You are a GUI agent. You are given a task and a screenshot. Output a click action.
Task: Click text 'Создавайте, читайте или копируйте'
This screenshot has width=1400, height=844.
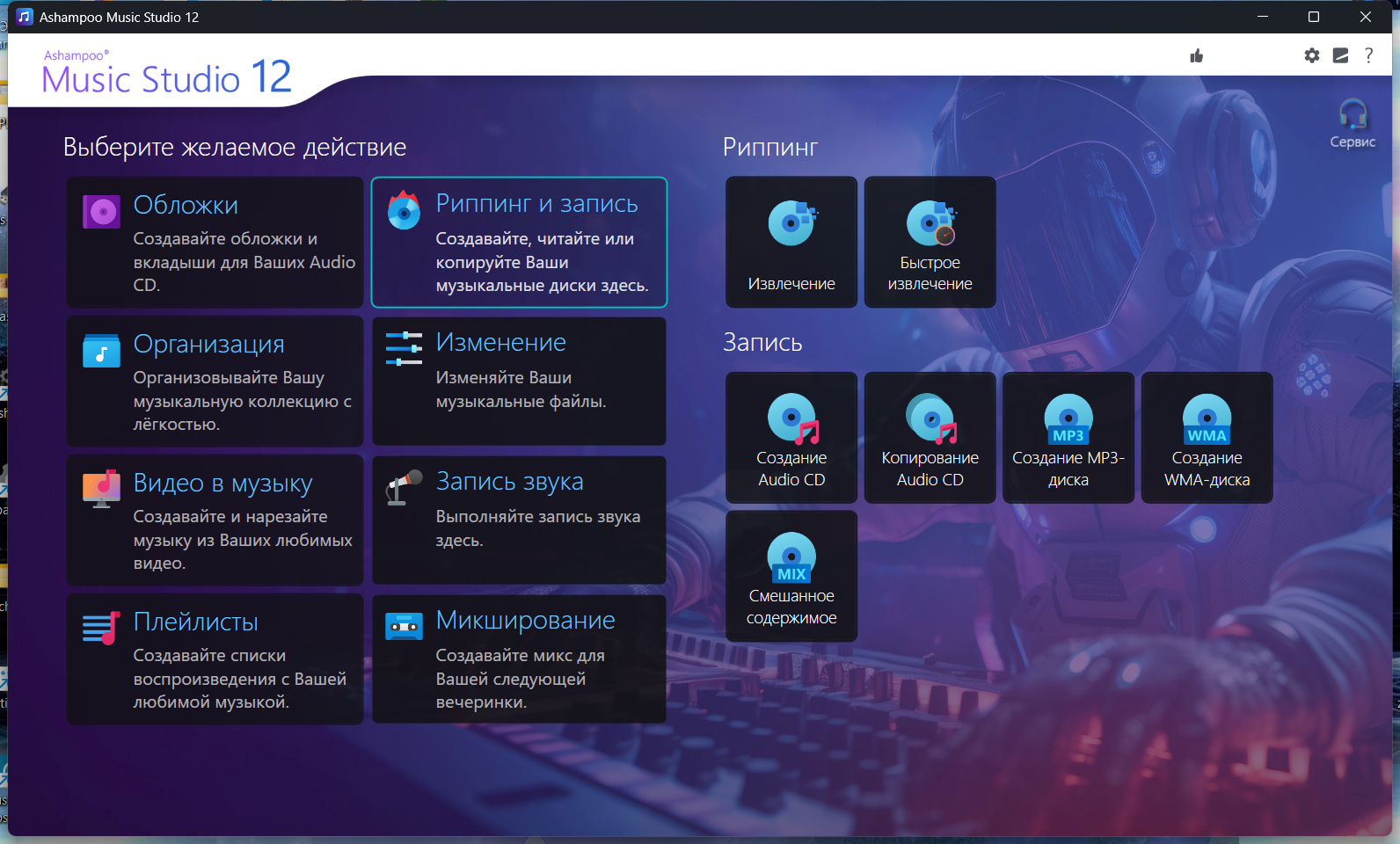point(542,262)
